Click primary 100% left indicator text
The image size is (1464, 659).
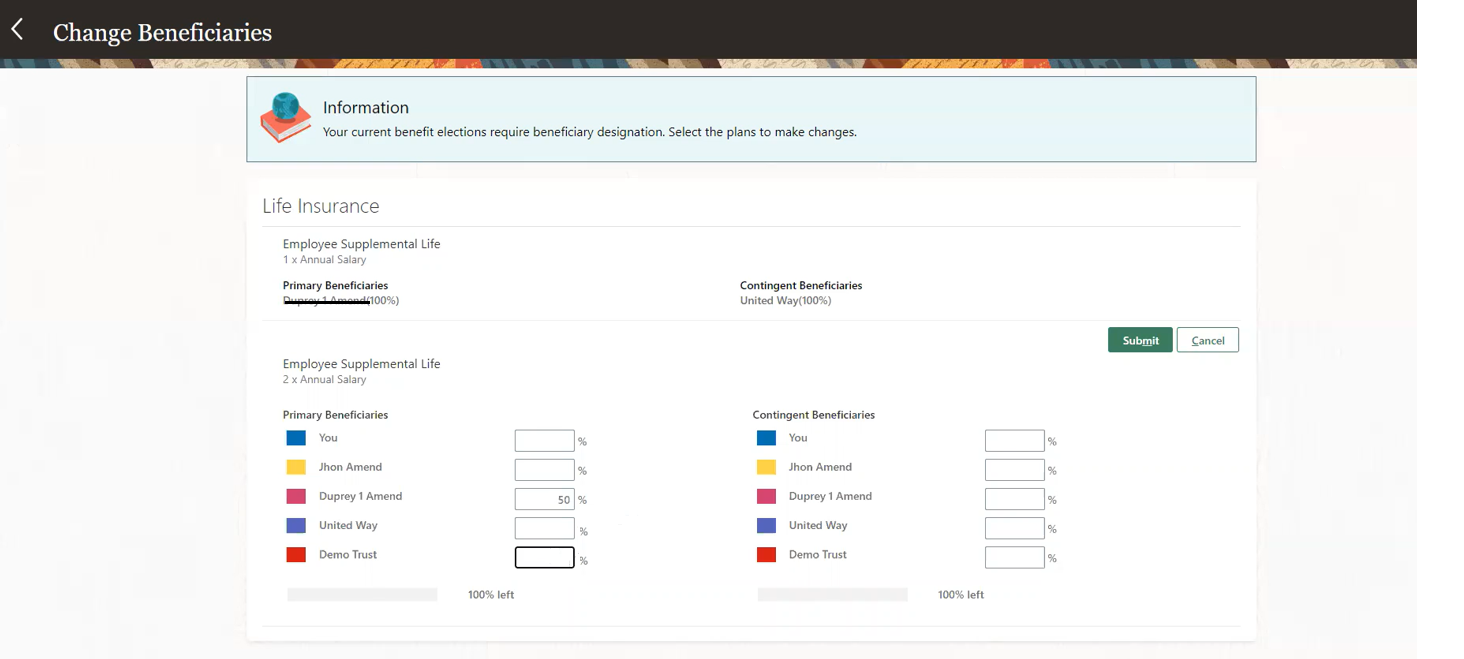491,594
